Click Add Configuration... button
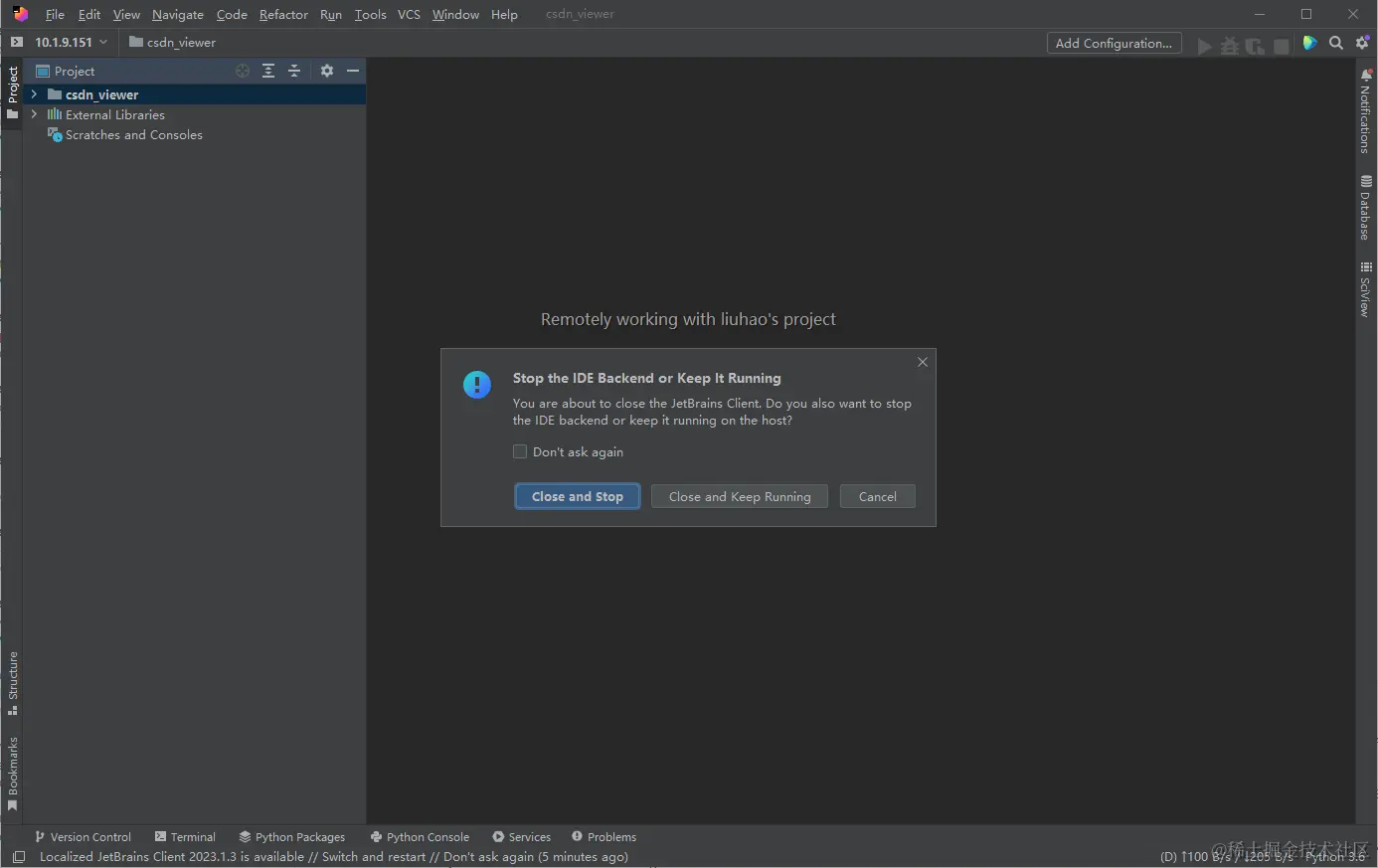1378x868 pixels. pyautogui.click(x=1114, y=43)
